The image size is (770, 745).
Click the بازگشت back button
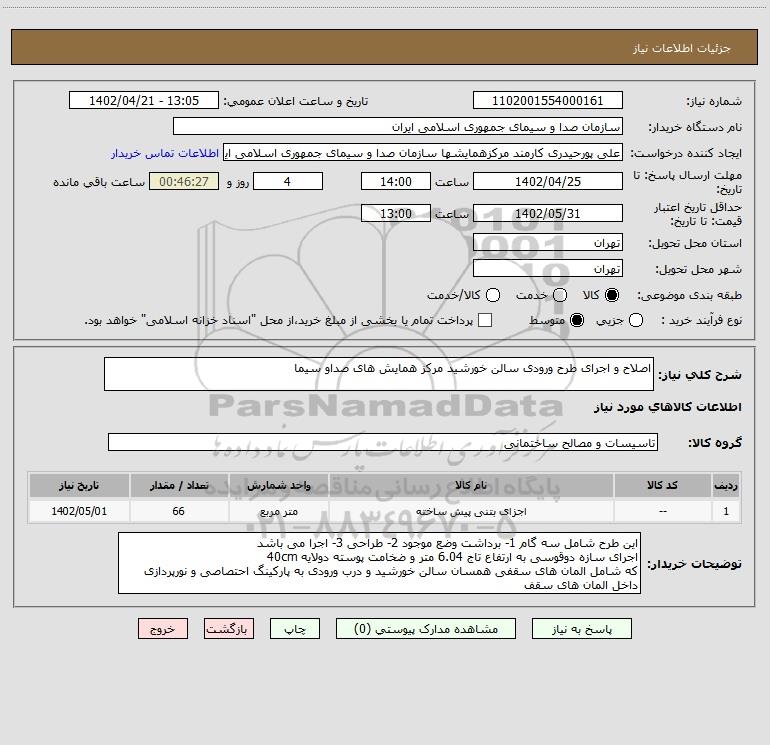(x=229, y=629)
